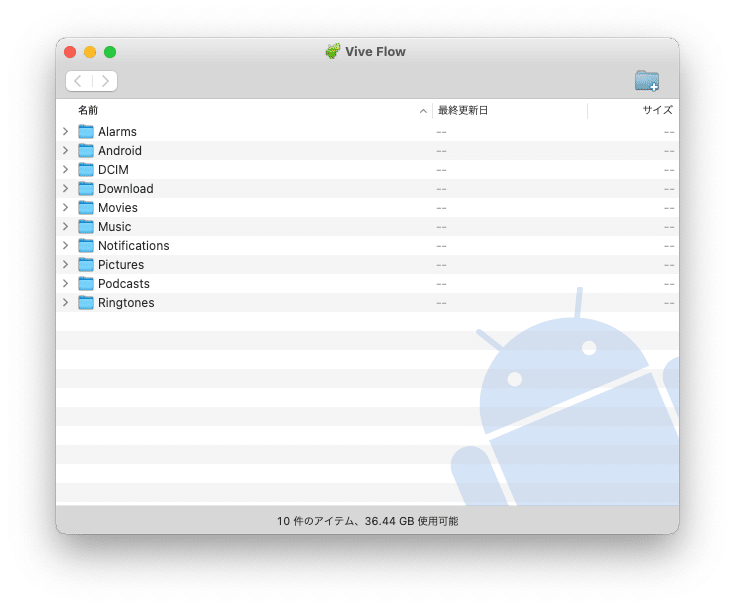Viewport: 735px width, 608px height.
Task: Sort by the サイズ column header
Action: click(x=657, y=110)
